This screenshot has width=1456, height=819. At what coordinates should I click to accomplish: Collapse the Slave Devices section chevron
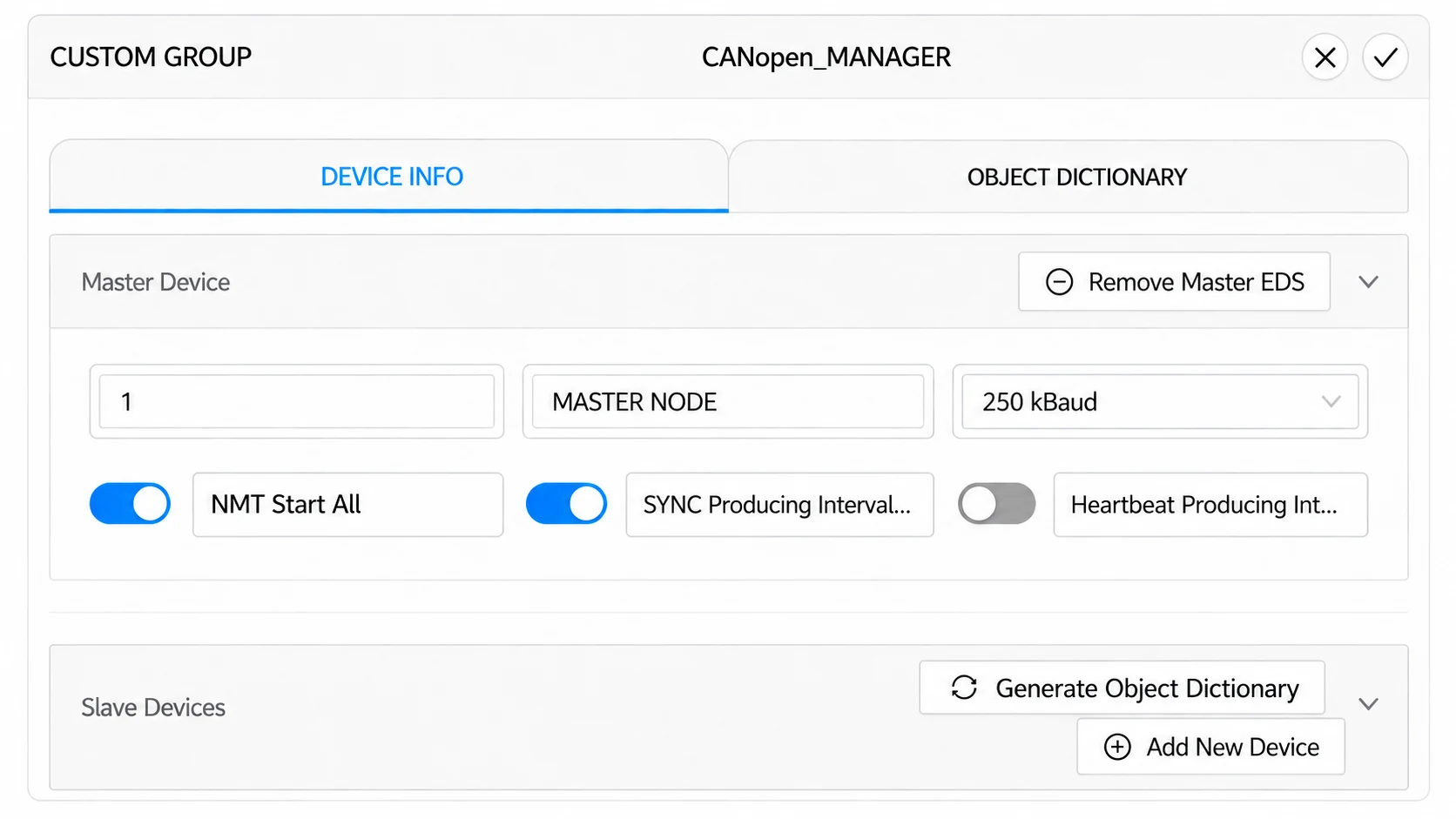1368,704
